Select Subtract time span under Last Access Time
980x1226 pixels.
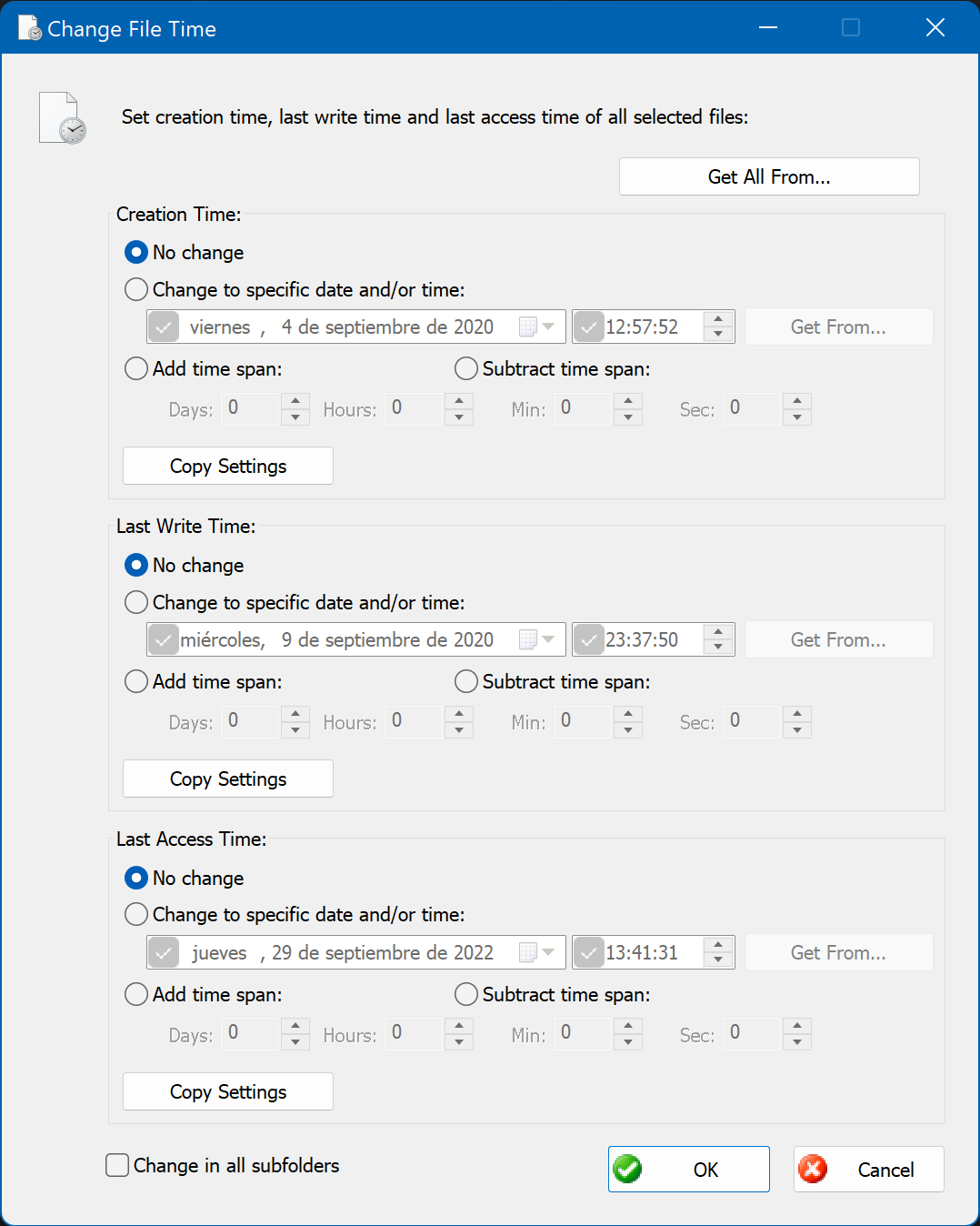click(x=466, y=994)
